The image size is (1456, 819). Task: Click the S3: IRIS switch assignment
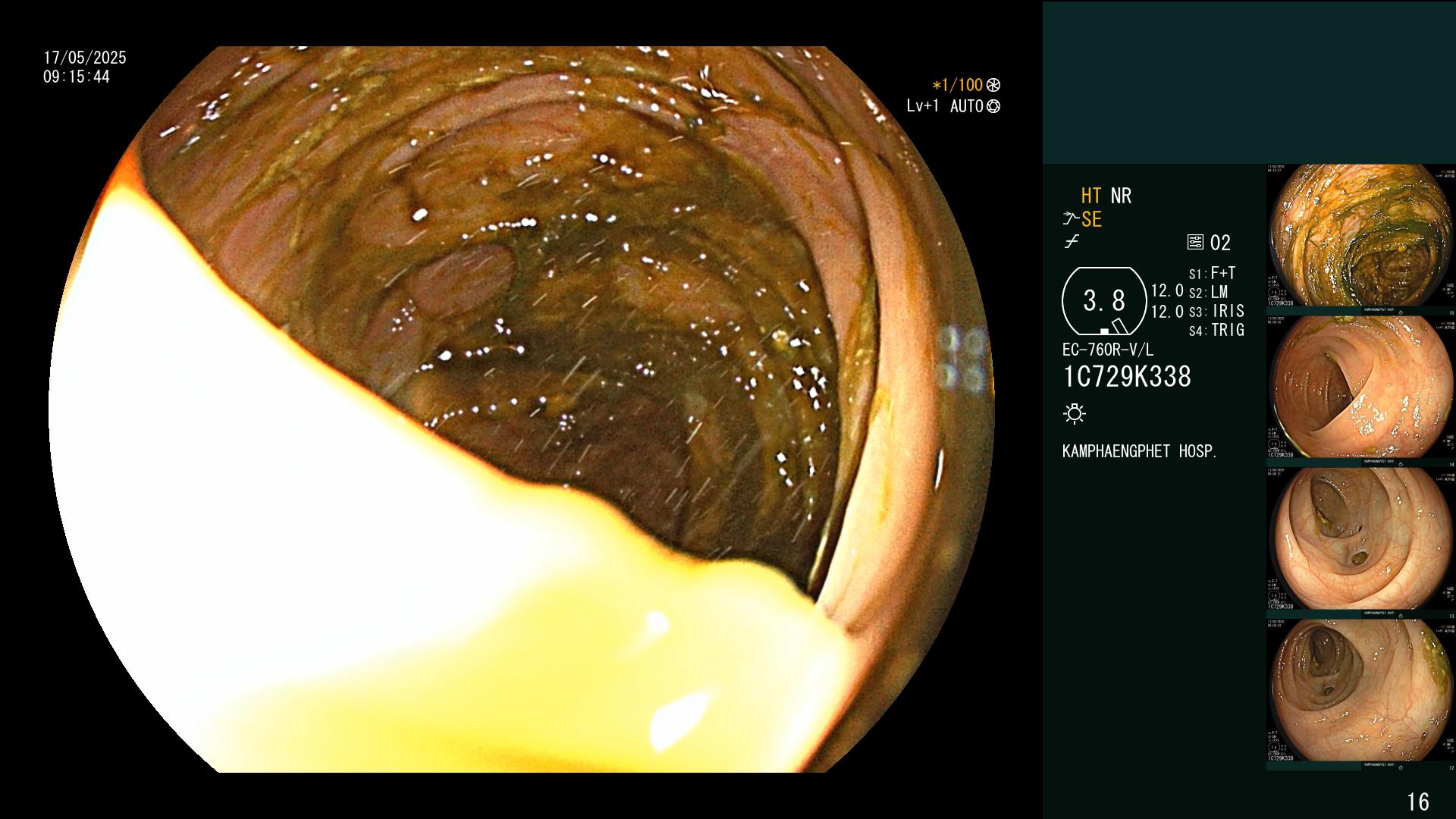1216,312
